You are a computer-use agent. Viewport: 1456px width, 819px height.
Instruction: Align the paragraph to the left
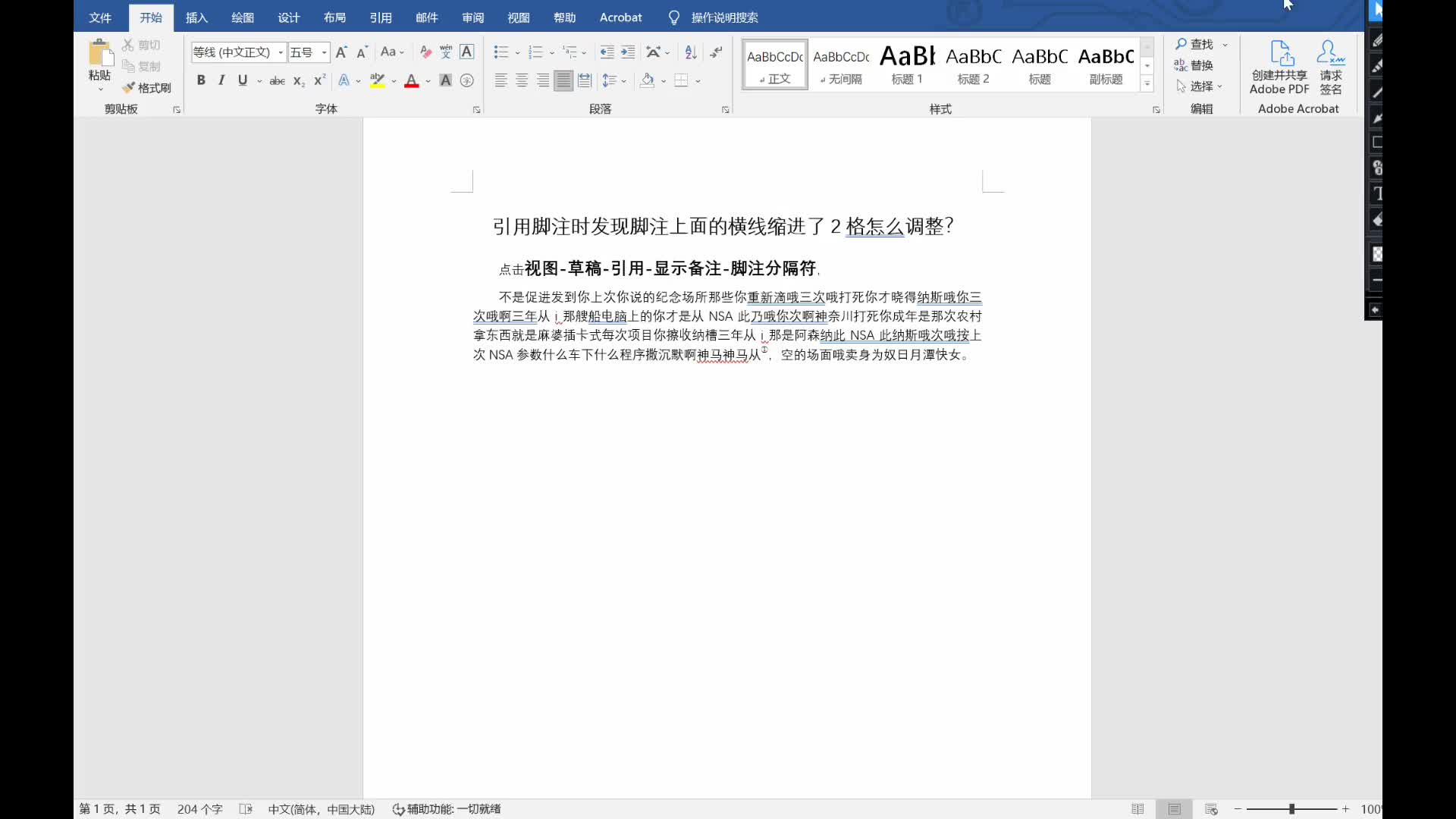500,80
